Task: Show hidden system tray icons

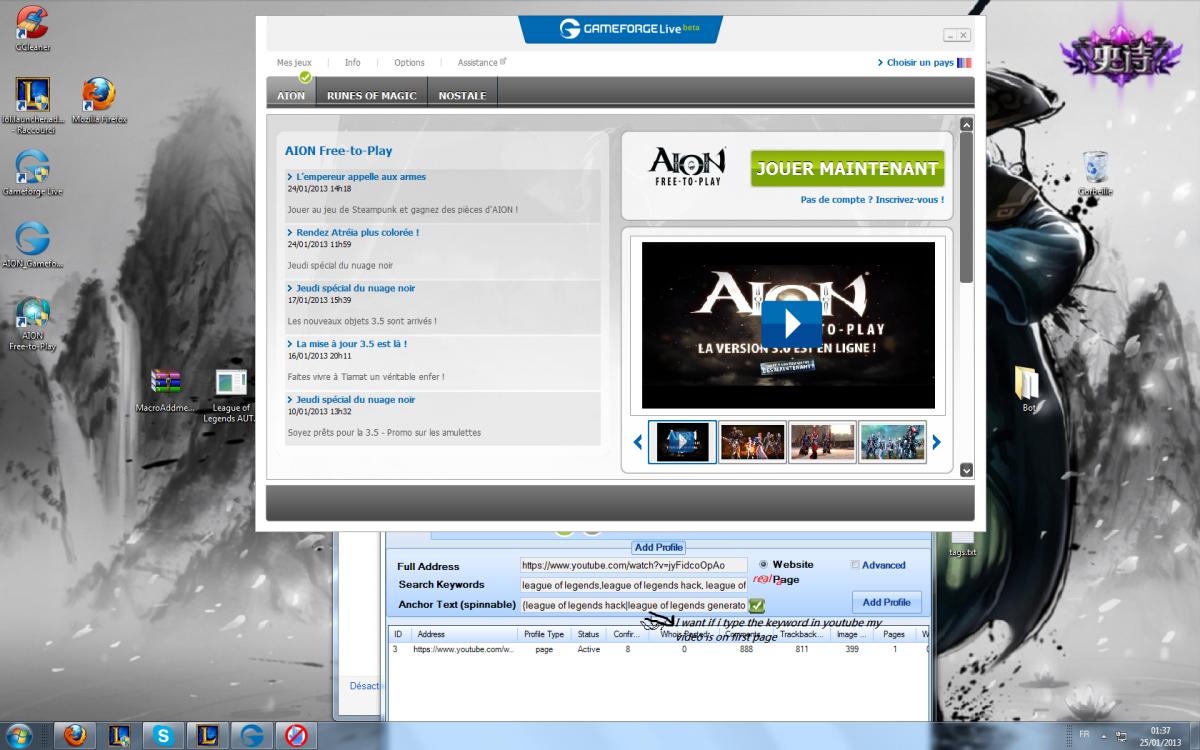Action: click(x=1104, y=735)
